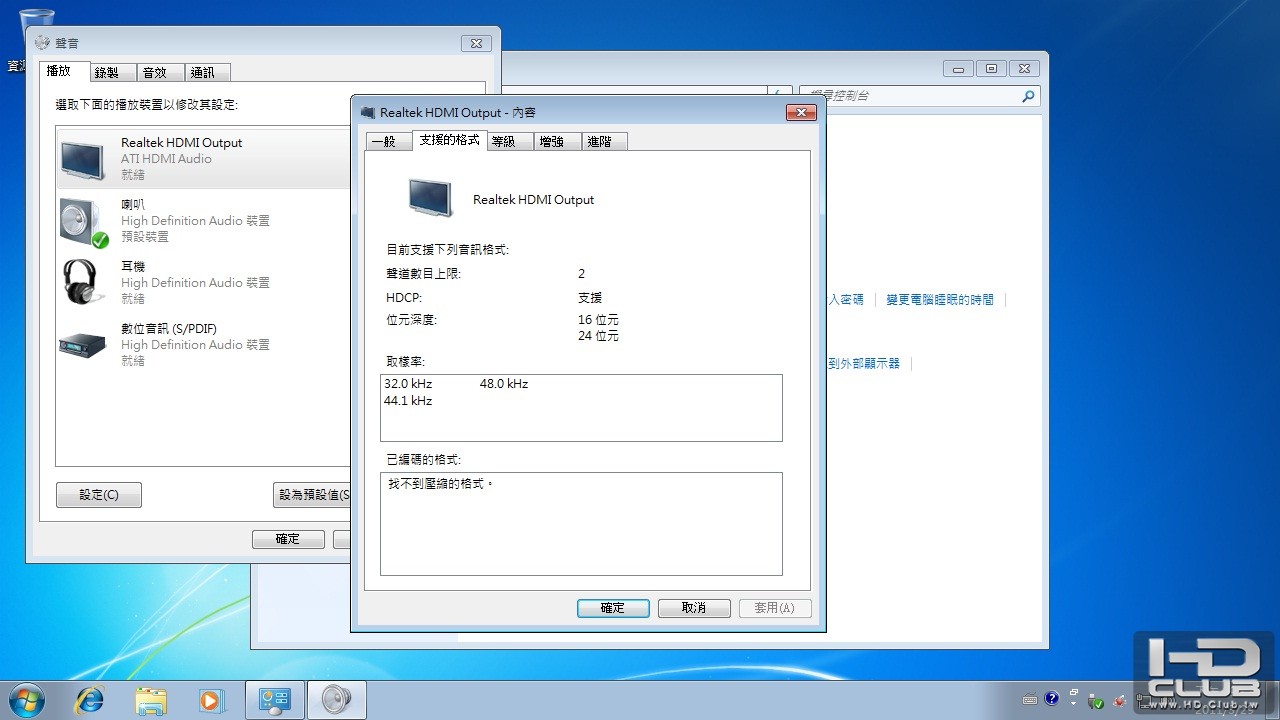Click the red ATI tray icon
Viewport: 1280px width, 720px height.
[1120, 701]
